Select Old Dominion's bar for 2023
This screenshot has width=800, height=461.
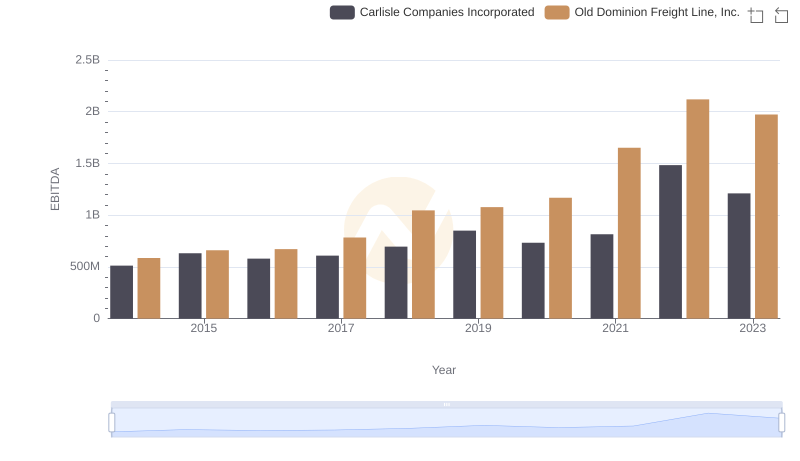point(766,217)
